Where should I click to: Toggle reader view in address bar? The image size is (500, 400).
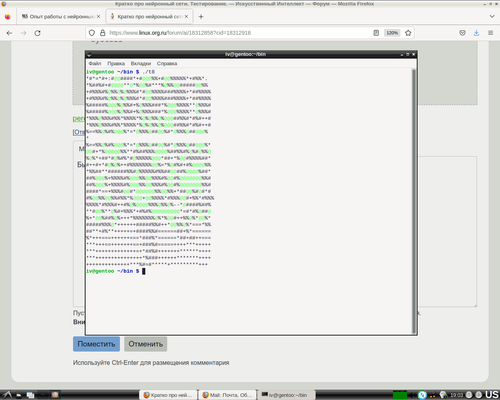click(376, 33)
